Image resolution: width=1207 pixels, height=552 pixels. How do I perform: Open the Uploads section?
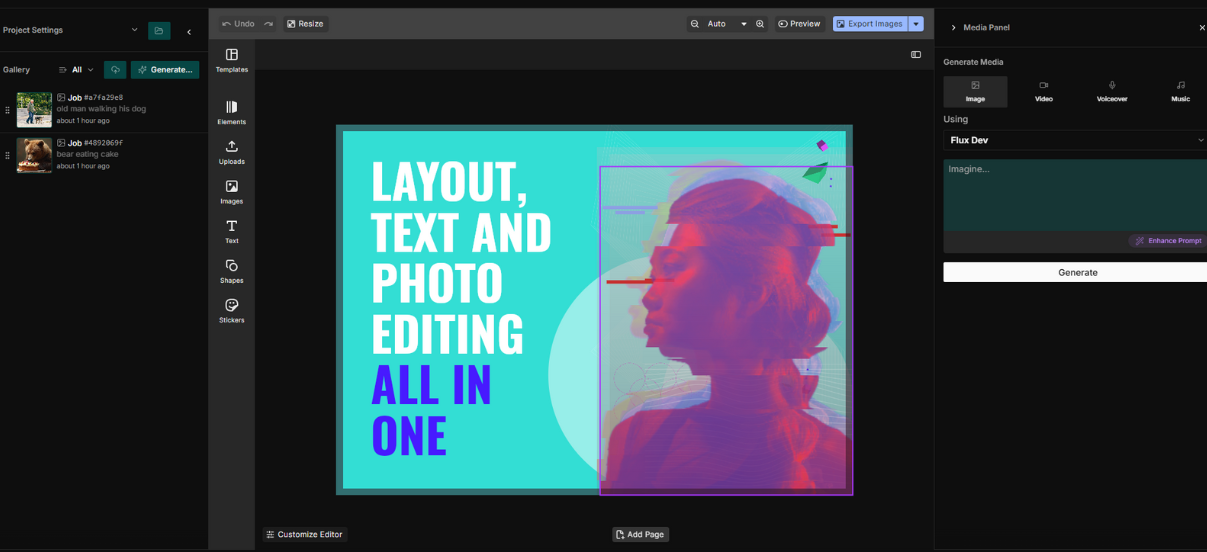(231, 152)
